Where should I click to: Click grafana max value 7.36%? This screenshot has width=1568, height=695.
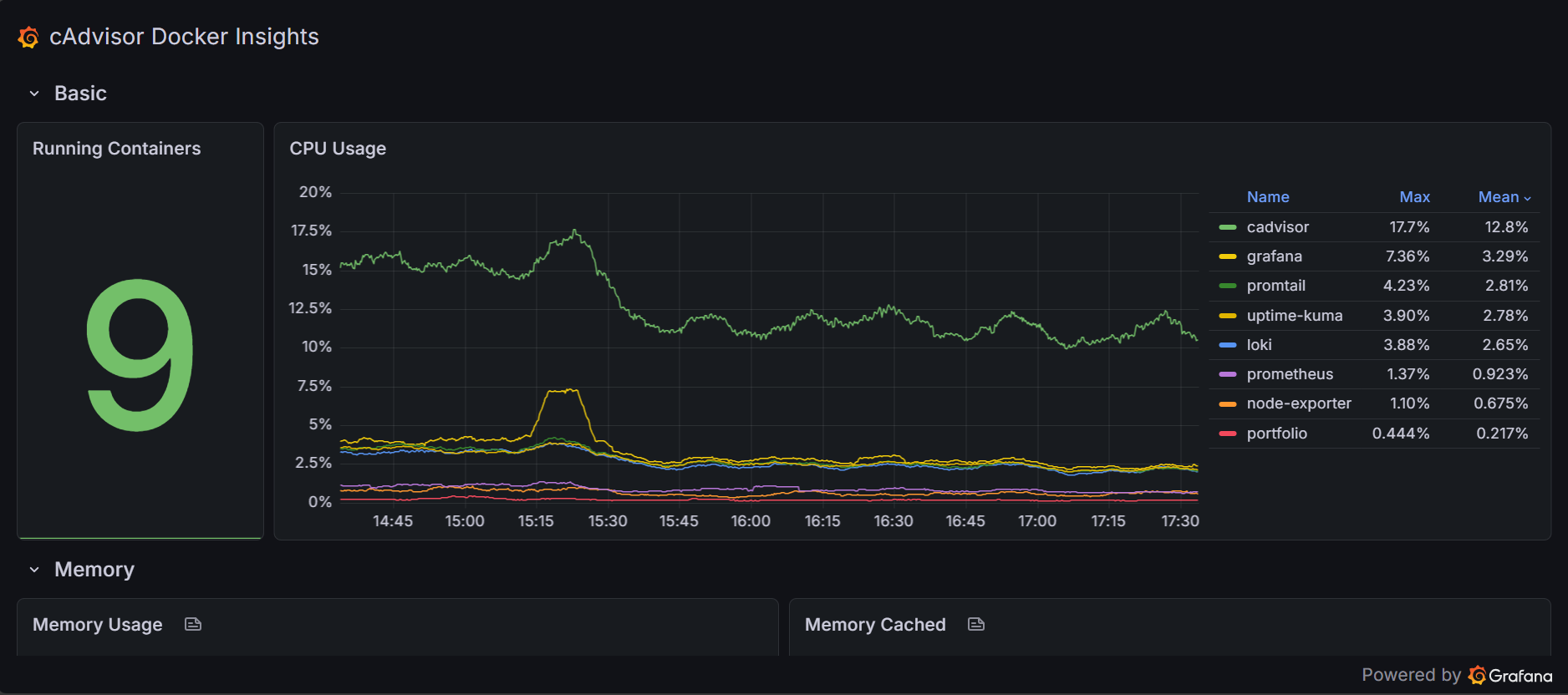[1408, 256]
